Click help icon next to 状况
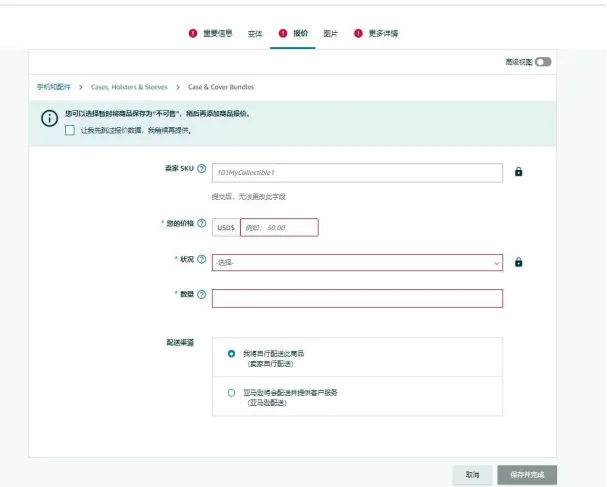This screenshot has height=487, width=607. (x=202, y=259)
